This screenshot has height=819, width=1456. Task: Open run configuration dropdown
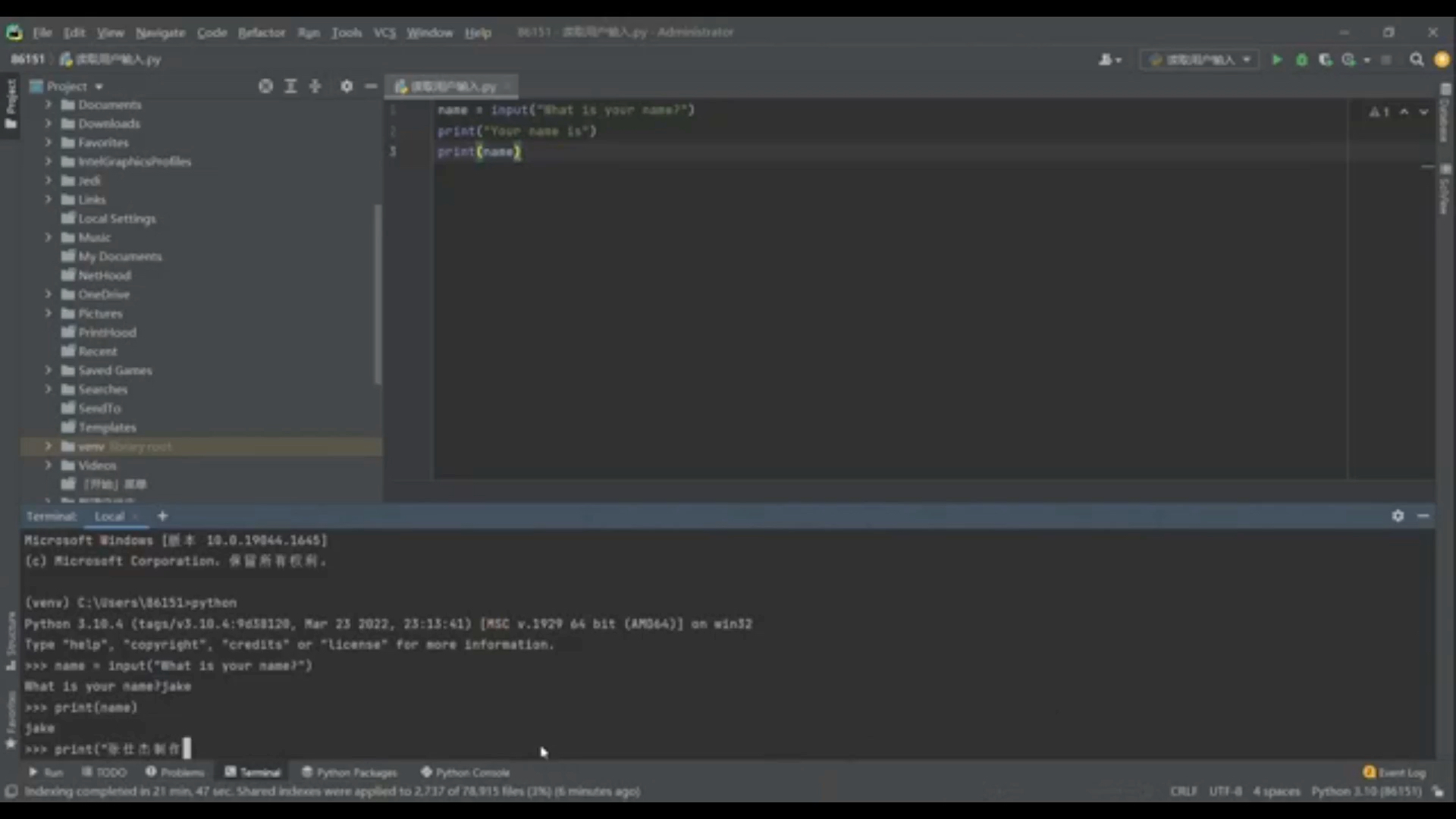click(x=1200, y=60)
